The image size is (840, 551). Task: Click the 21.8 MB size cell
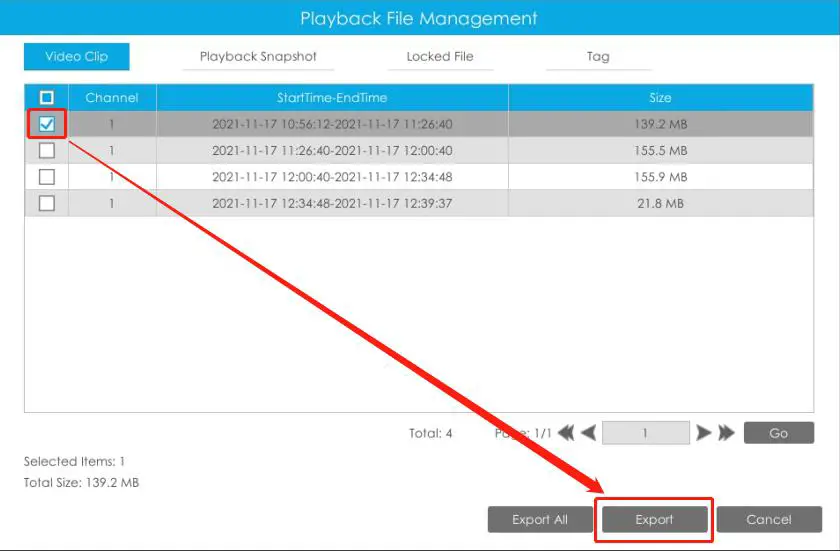tap(661, 203)
